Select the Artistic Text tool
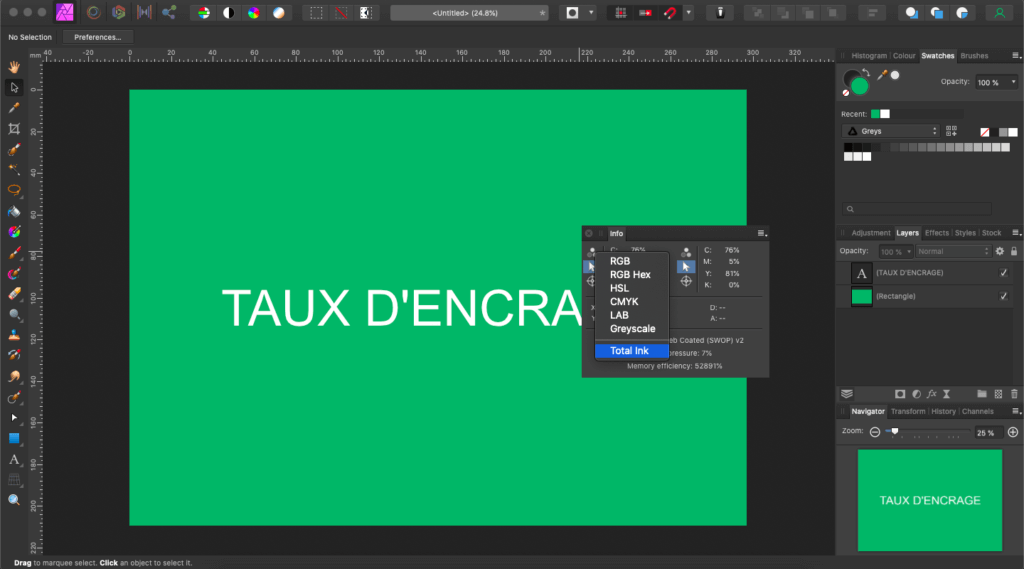The height and width of the screenshot is (569, 1024). (x=14, y=459)
